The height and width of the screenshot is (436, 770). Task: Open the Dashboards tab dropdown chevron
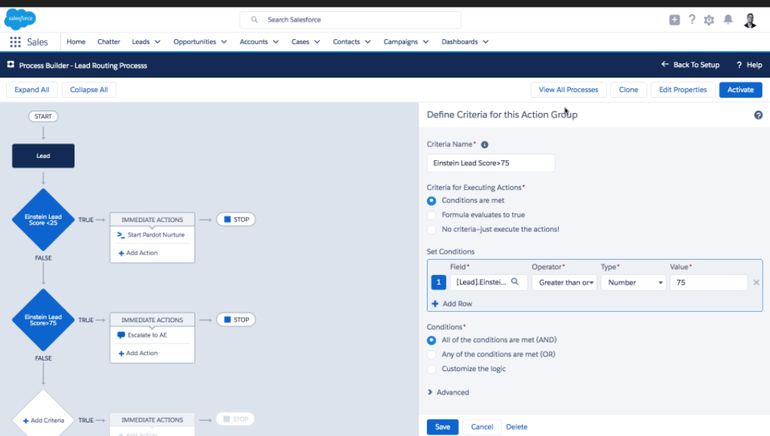click(x=486, y=42)
